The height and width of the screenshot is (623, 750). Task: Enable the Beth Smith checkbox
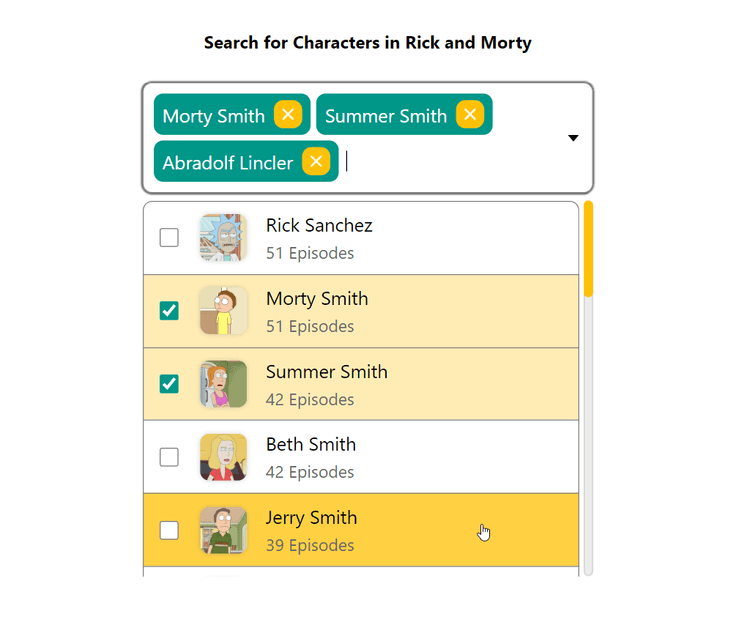pyautogui.click(x=169, y=457)
